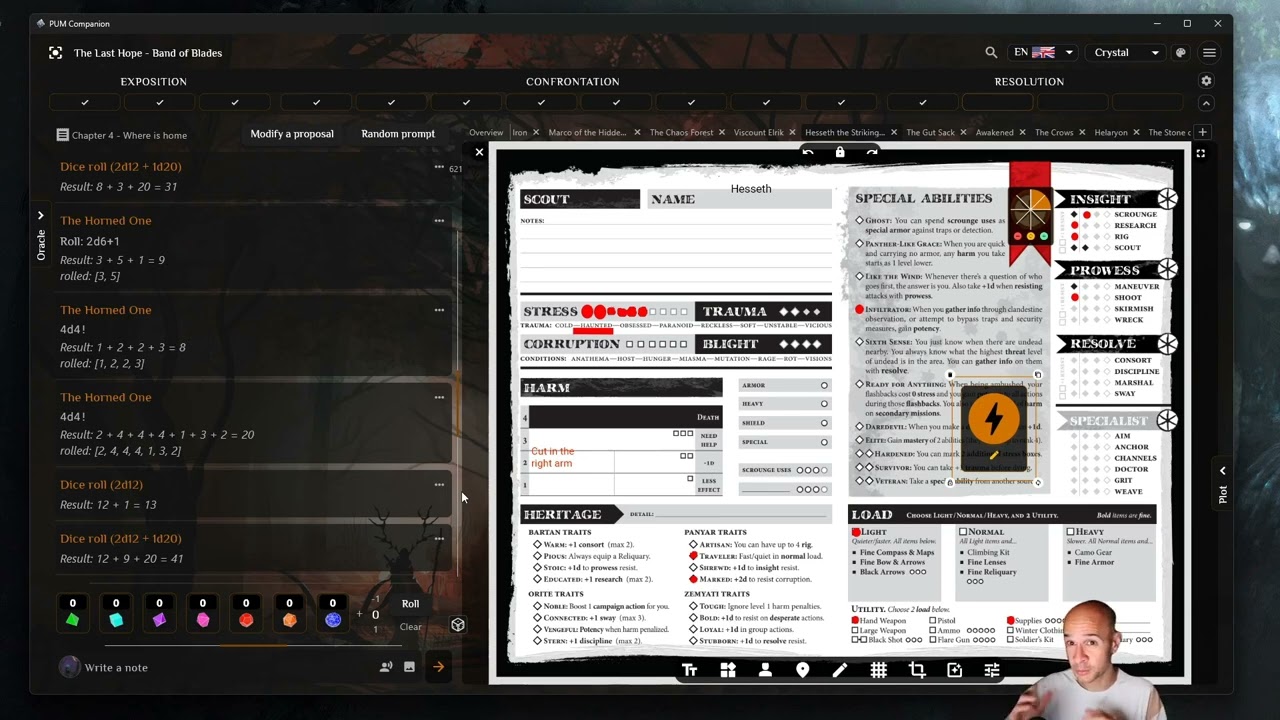This screenshot has height=720, width=1280.
Task: Click the fullscreen expand icon of sheet viewer
Action: (x=1201, y=153)
